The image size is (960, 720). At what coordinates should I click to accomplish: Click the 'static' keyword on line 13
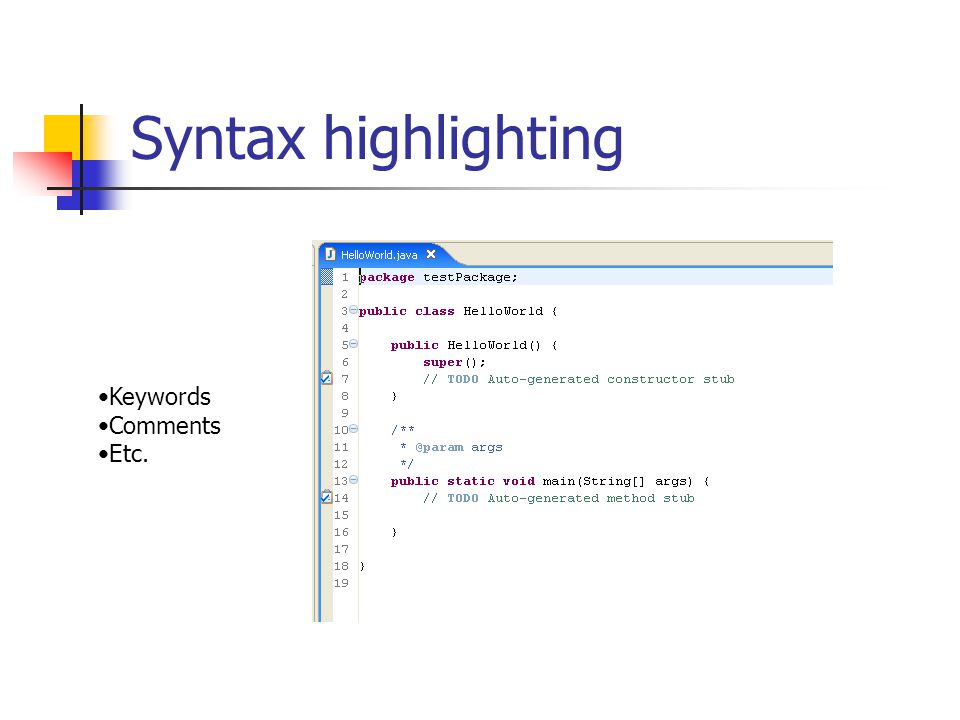pyautogui.click(x=470, y=481)
